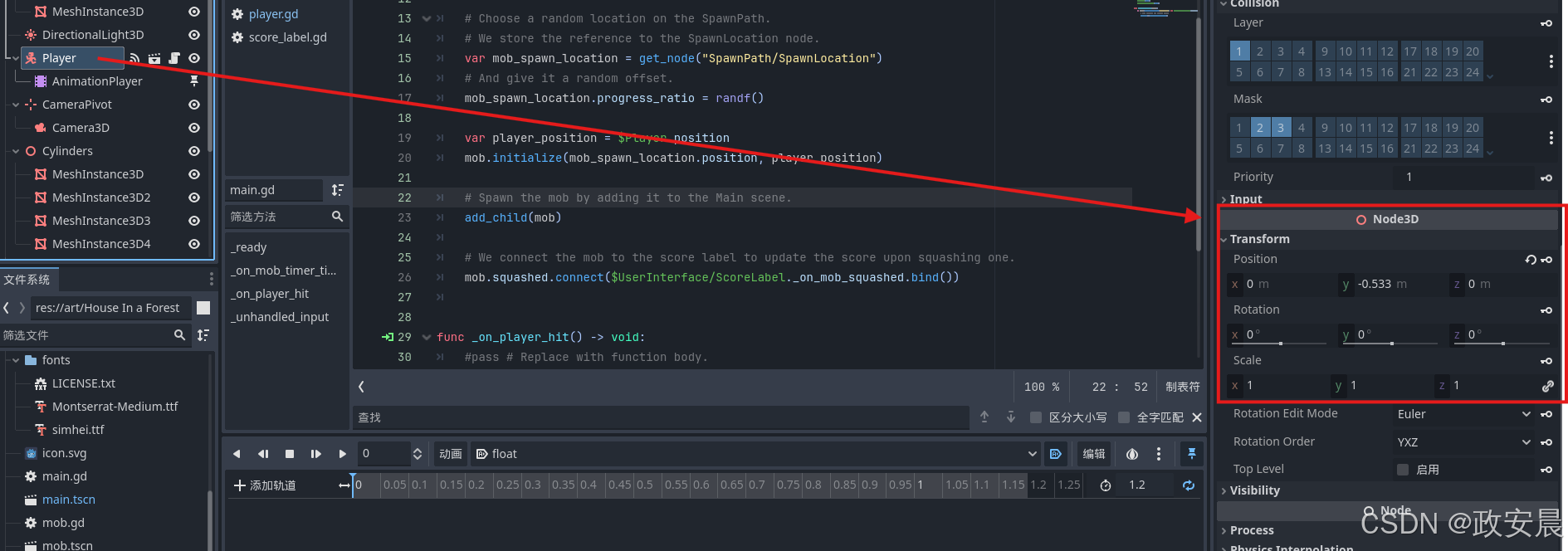1568x551 pixels.
Task: Open the Rotation Edit Mode dropdown
Action: [1464, 414]
